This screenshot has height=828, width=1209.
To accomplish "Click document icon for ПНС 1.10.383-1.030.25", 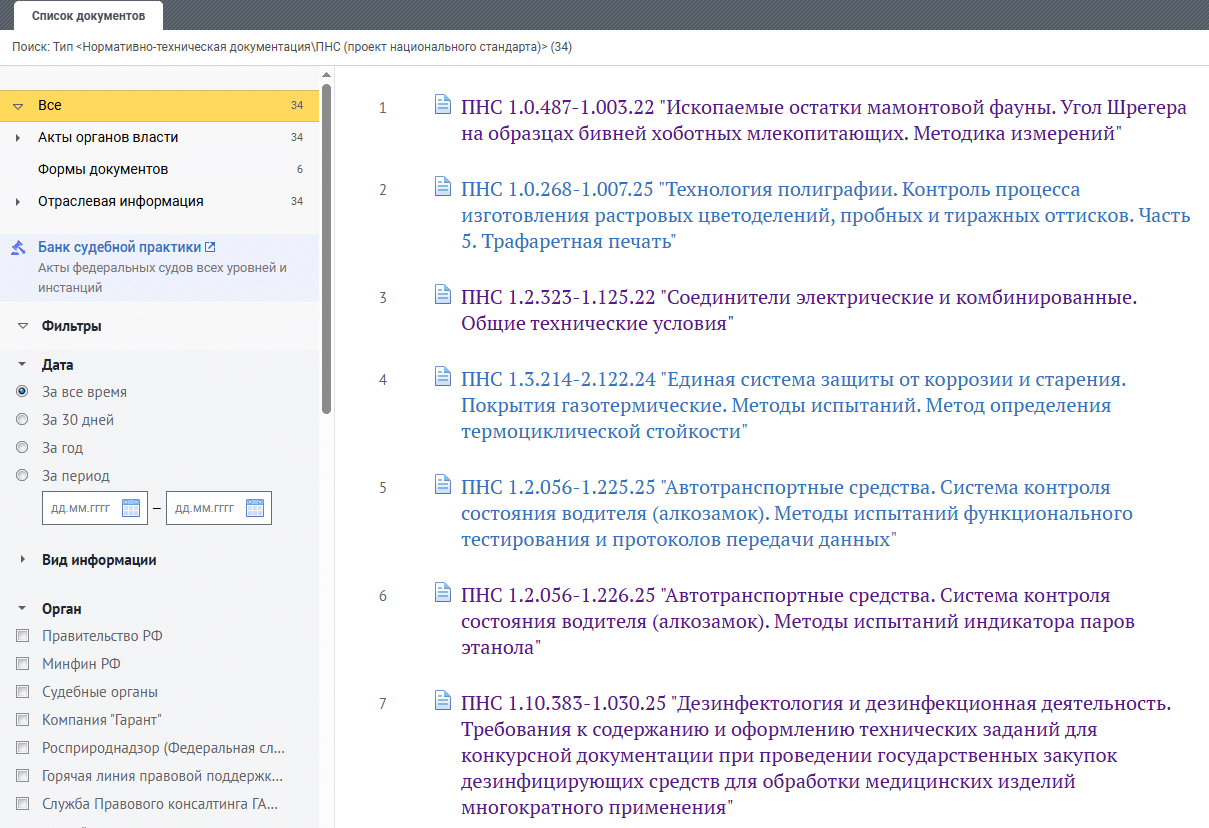I will pyautogui.click(x=443, y=701).
